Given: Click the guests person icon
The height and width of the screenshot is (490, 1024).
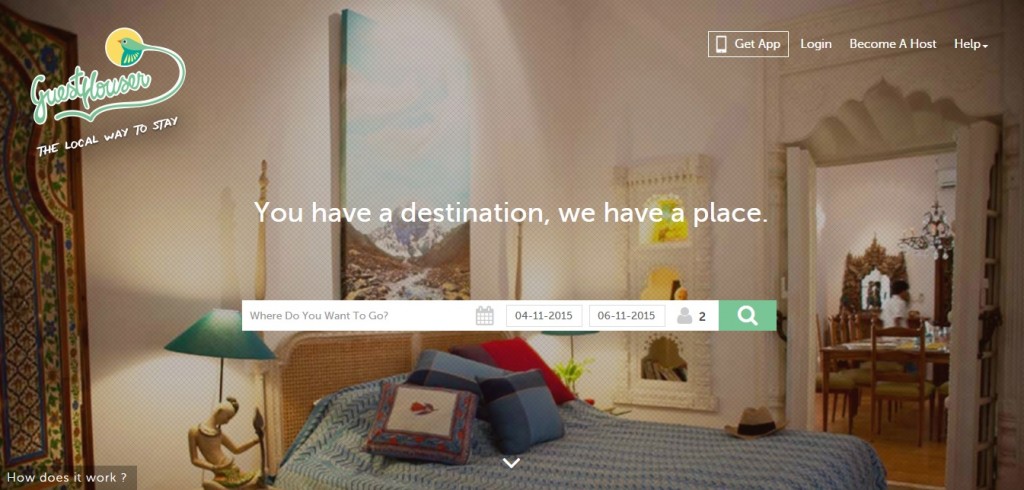Looking at the screenshot, I should (x=684, y=316).
